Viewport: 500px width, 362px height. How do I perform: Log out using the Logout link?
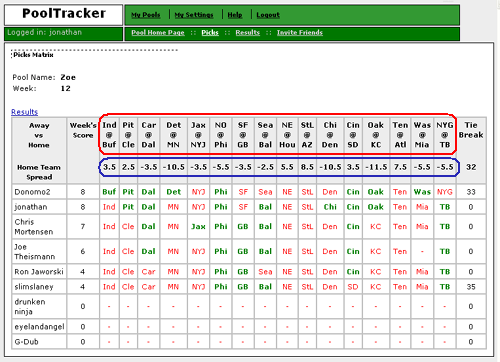[268, 15]
